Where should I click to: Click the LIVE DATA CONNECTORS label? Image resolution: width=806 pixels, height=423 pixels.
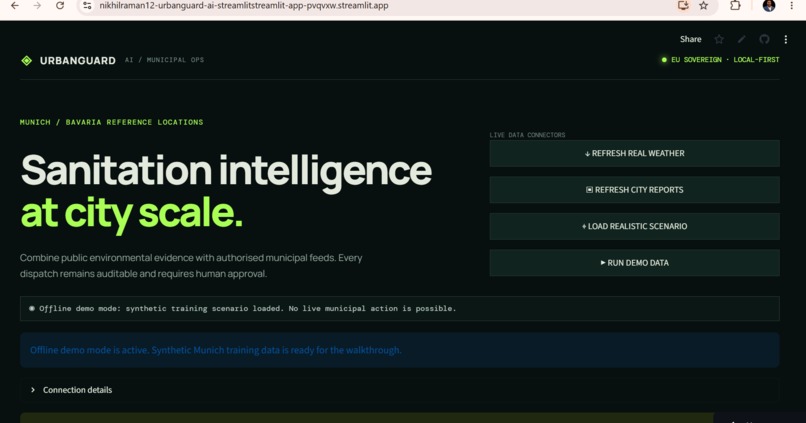coord(527,135)
